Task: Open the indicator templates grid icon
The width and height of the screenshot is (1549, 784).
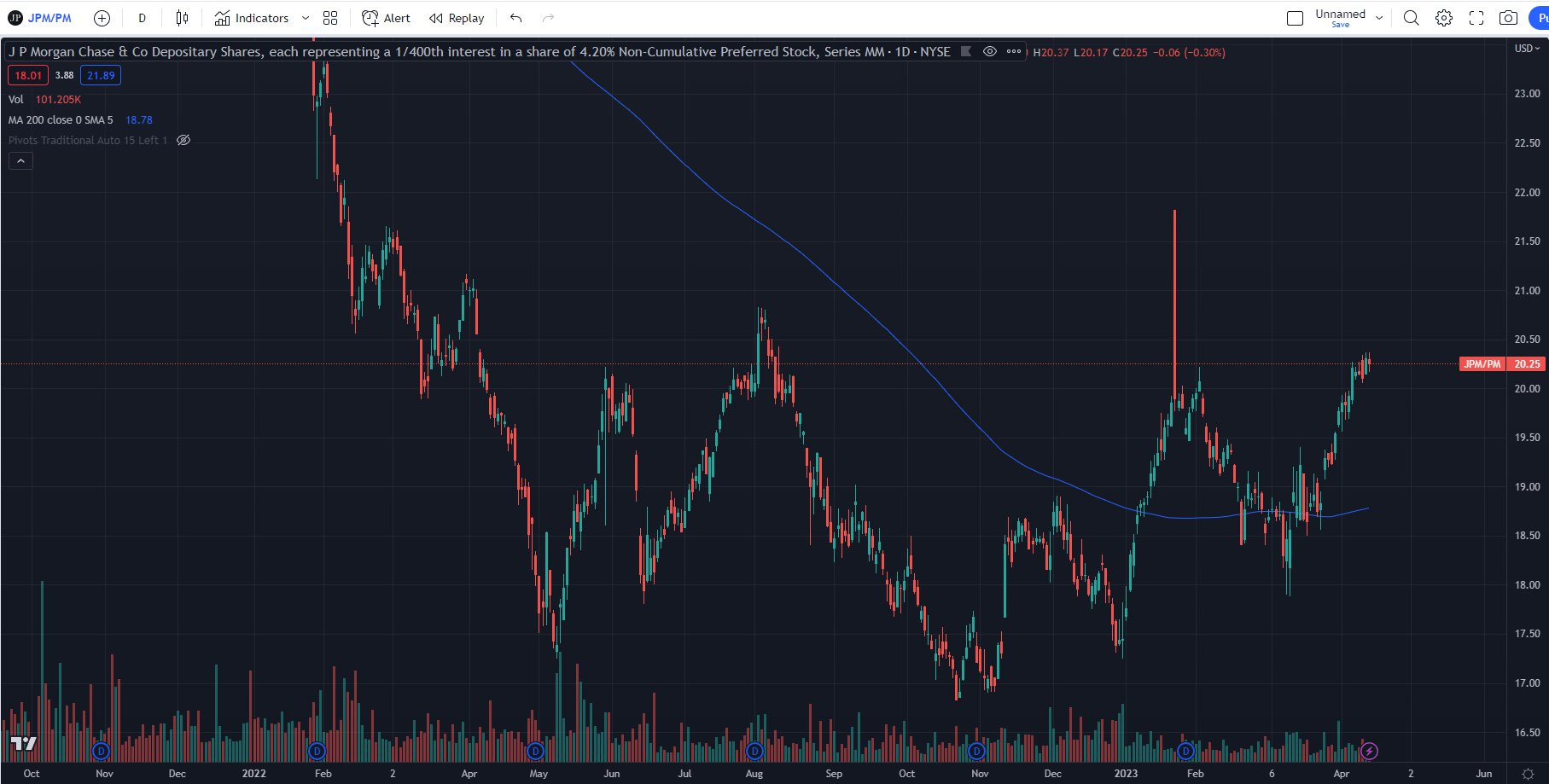Action: pos(330,18)
